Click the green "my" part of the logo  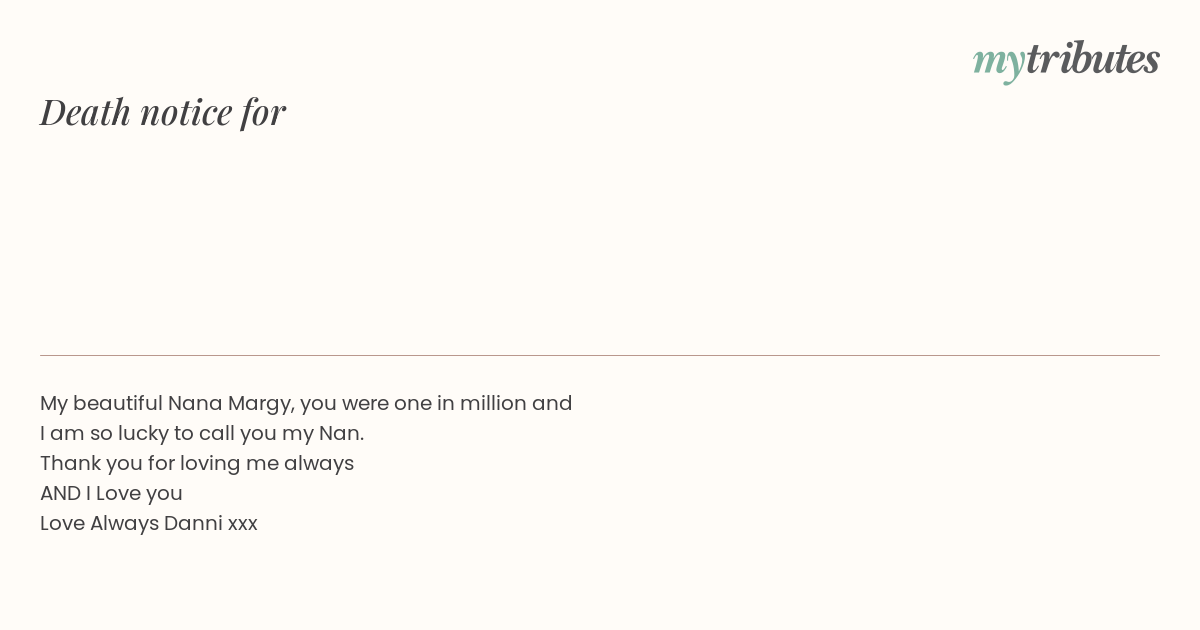[x=999, y=63]
